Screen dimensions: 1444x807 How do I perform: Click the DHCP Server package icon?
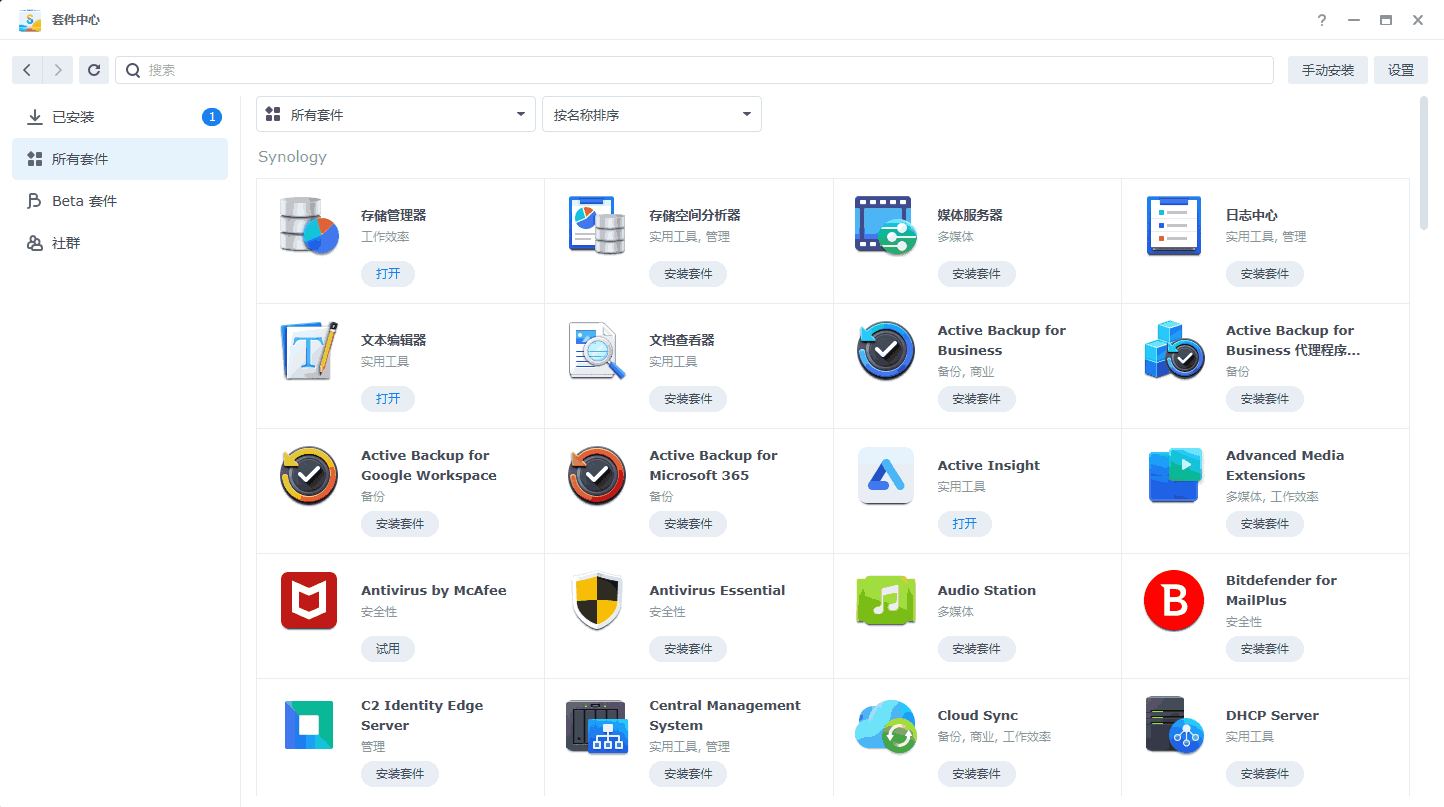(x=1174, y=725)
